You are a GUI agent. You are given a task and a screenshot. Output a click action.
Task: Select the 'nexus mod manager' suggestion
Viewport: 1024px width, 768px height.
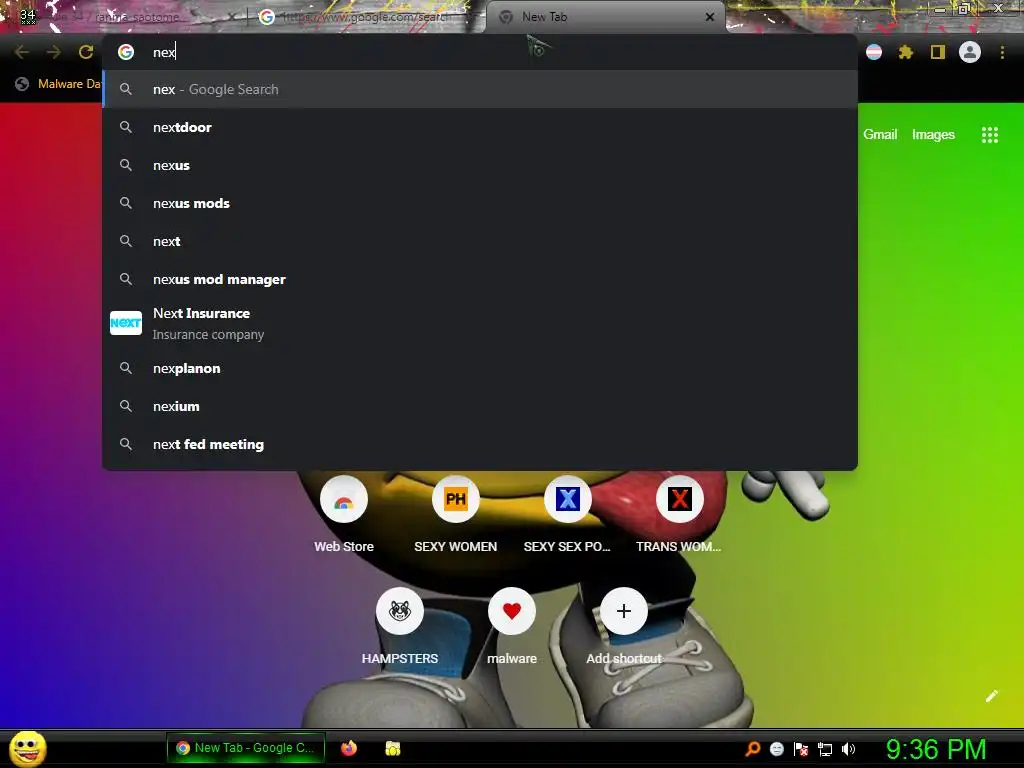(x=480, y=279)
